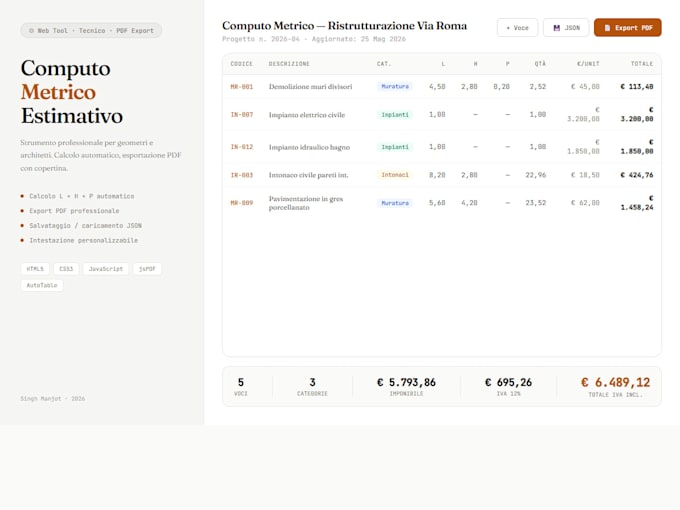The width and height of the screenshot is (680, 510).
Task: Click the JSON save button
Action: (x=566, y=28)
